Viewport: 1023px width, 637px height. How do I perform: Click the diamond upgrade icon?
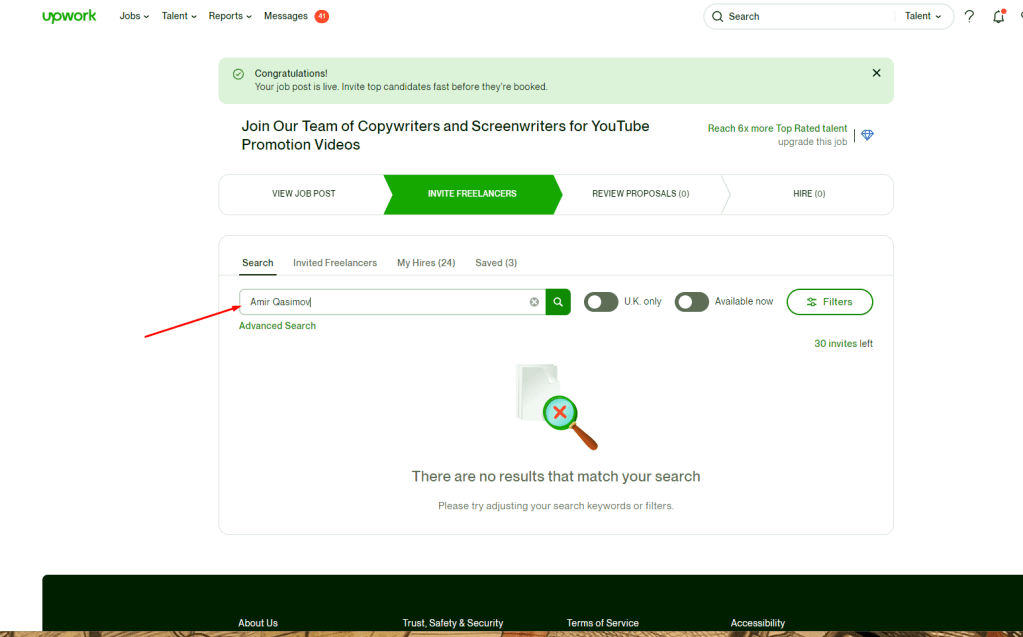point(867,135)
